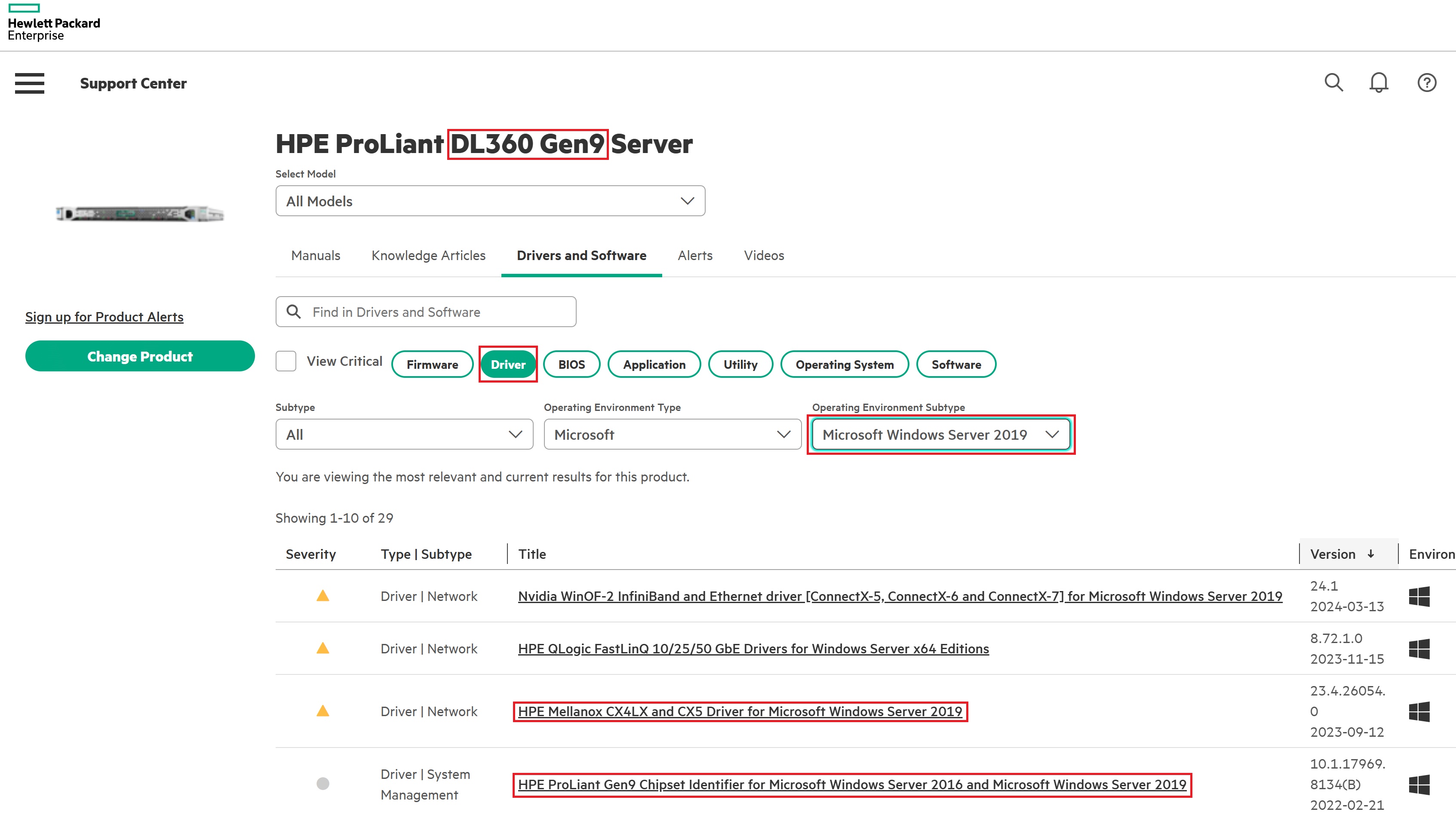Click the Type | Subtype column header
The width and height of the screenshot is (1456, 815).
(x=426, y=555)
